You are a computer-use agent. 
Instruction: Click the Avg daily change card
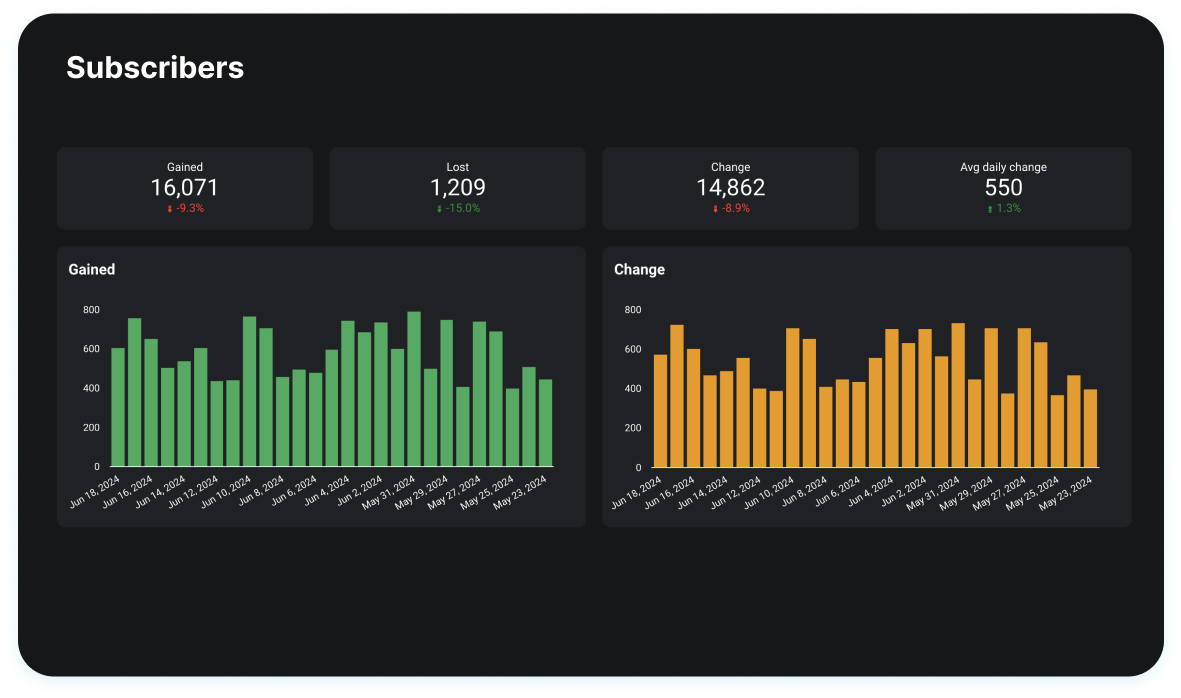[x=1003, y=188]
